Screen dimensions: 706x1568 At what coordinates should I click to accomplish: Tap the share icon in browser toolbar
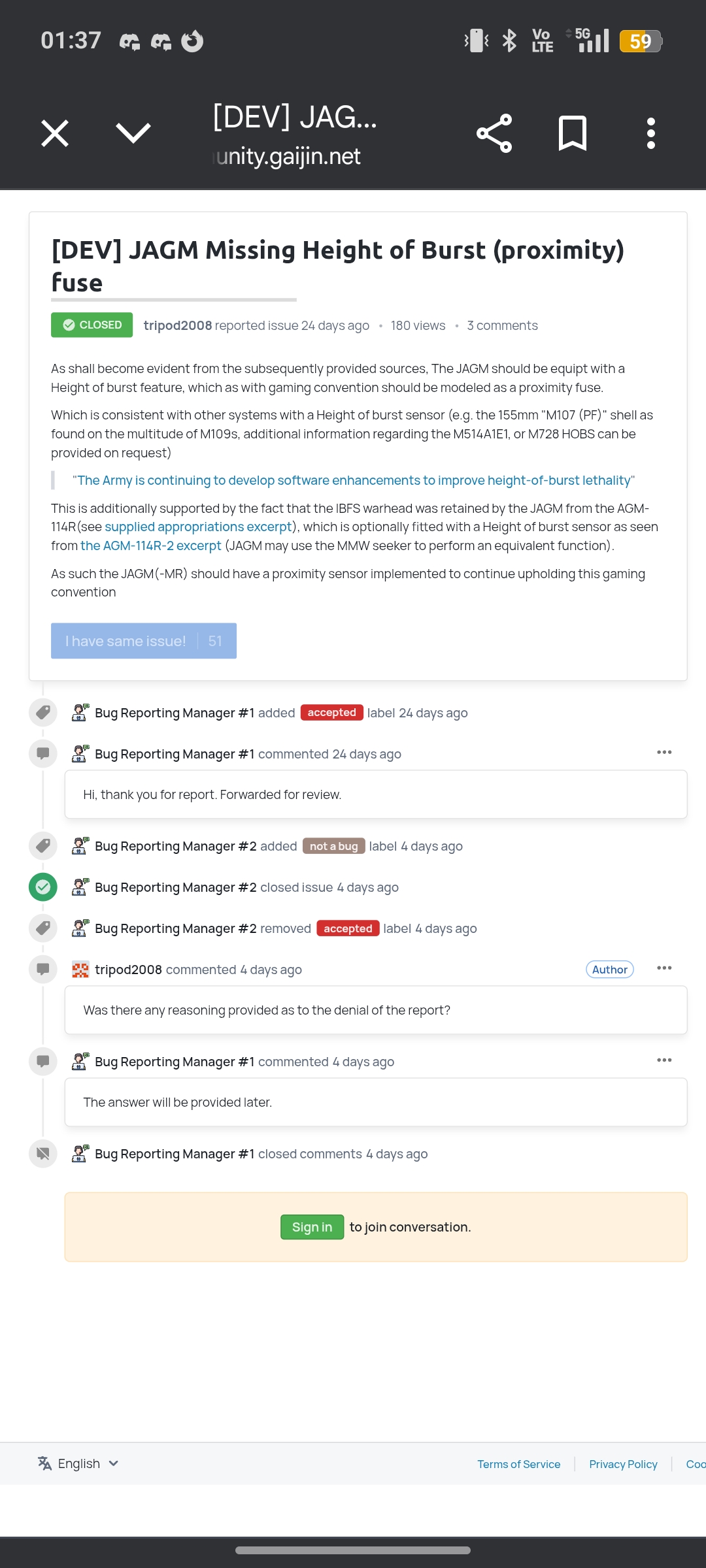tap(494, 133)
